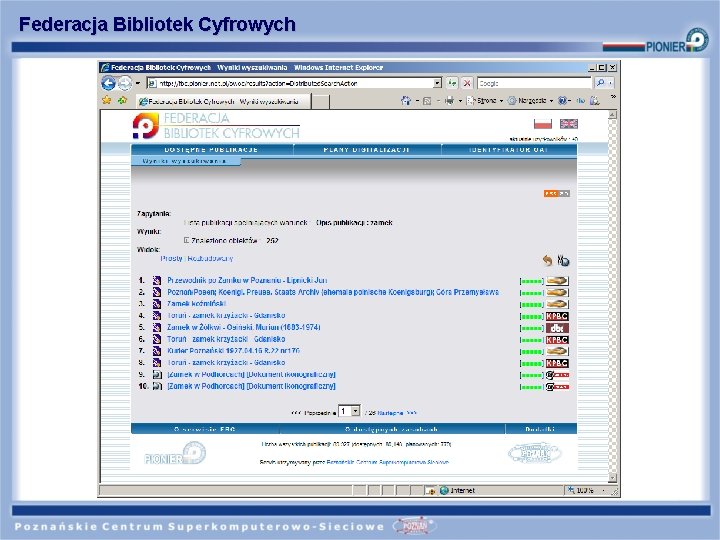The width and height of the screenshot is (720, 540).
Task: Click the browser Back arrow button
Action: pos(108,83)
